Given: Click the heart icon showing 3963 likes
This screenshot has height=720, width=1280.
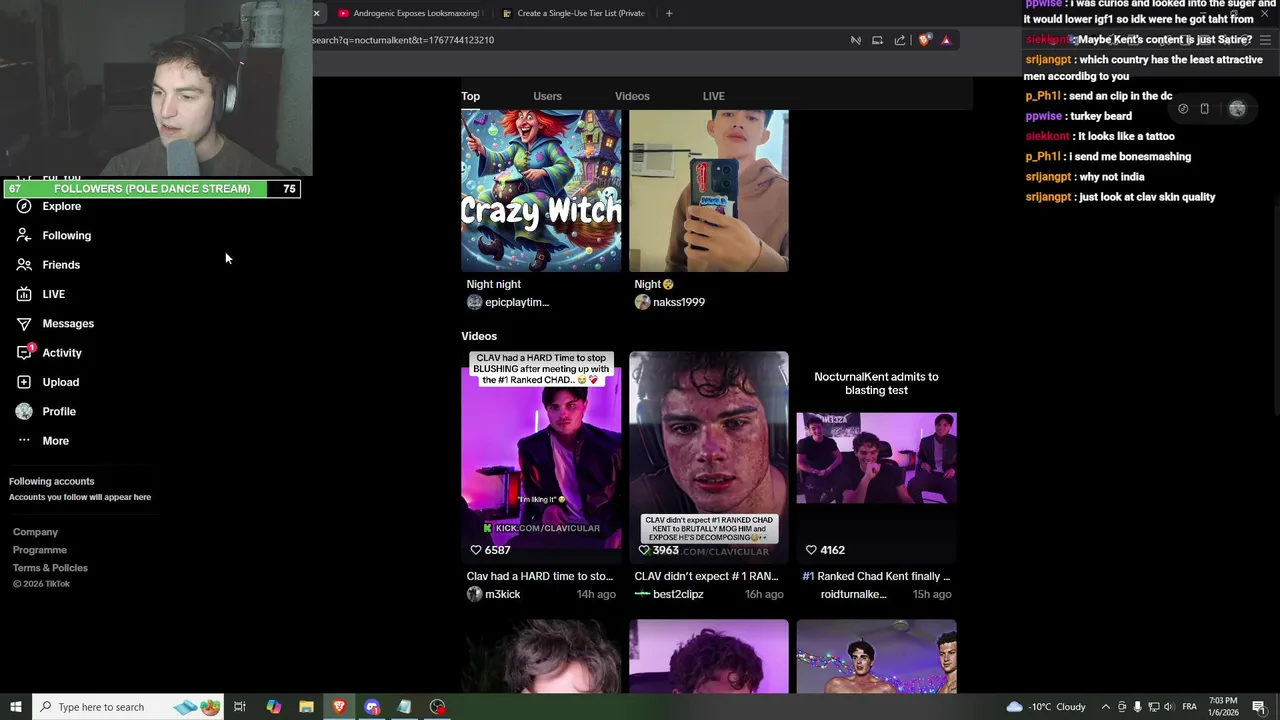Looking at the screenshot, I should [x=644, y=550].
